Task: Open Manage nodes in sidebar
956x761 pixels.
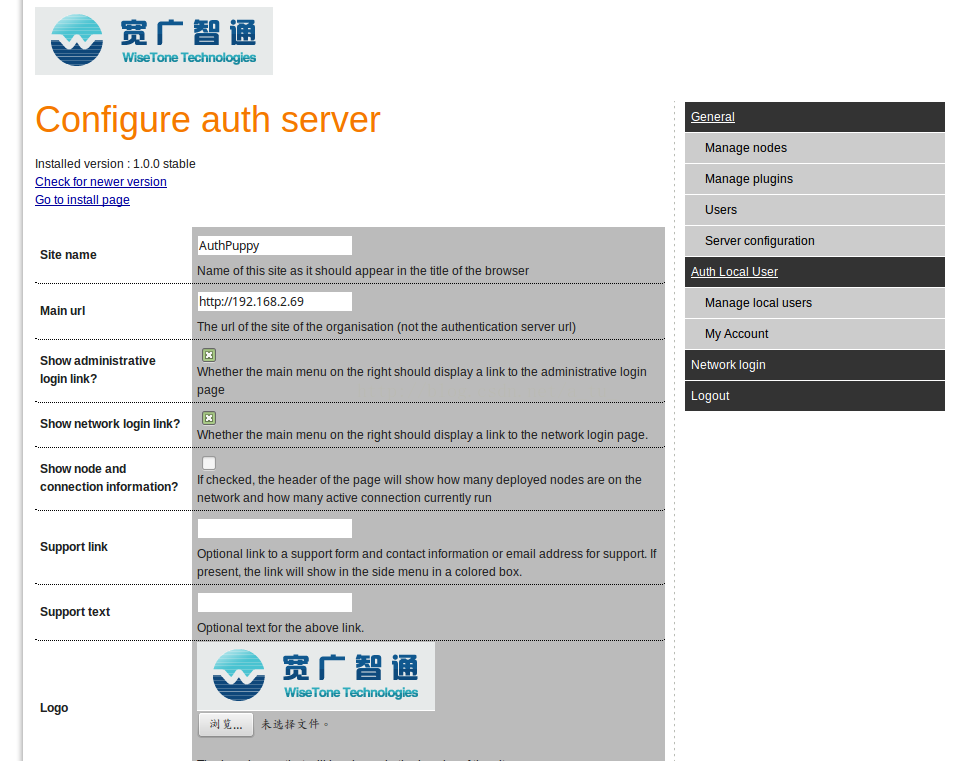Action: [x=745, y=148]
